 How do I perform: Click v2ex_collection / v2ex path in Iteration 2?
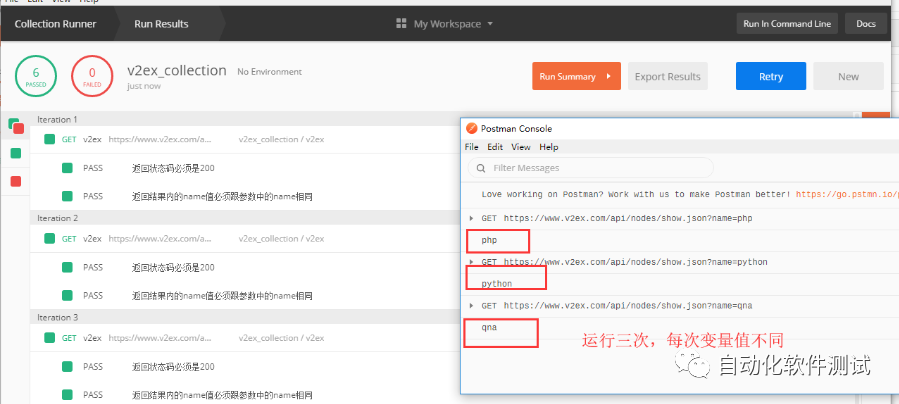point(281,238)
